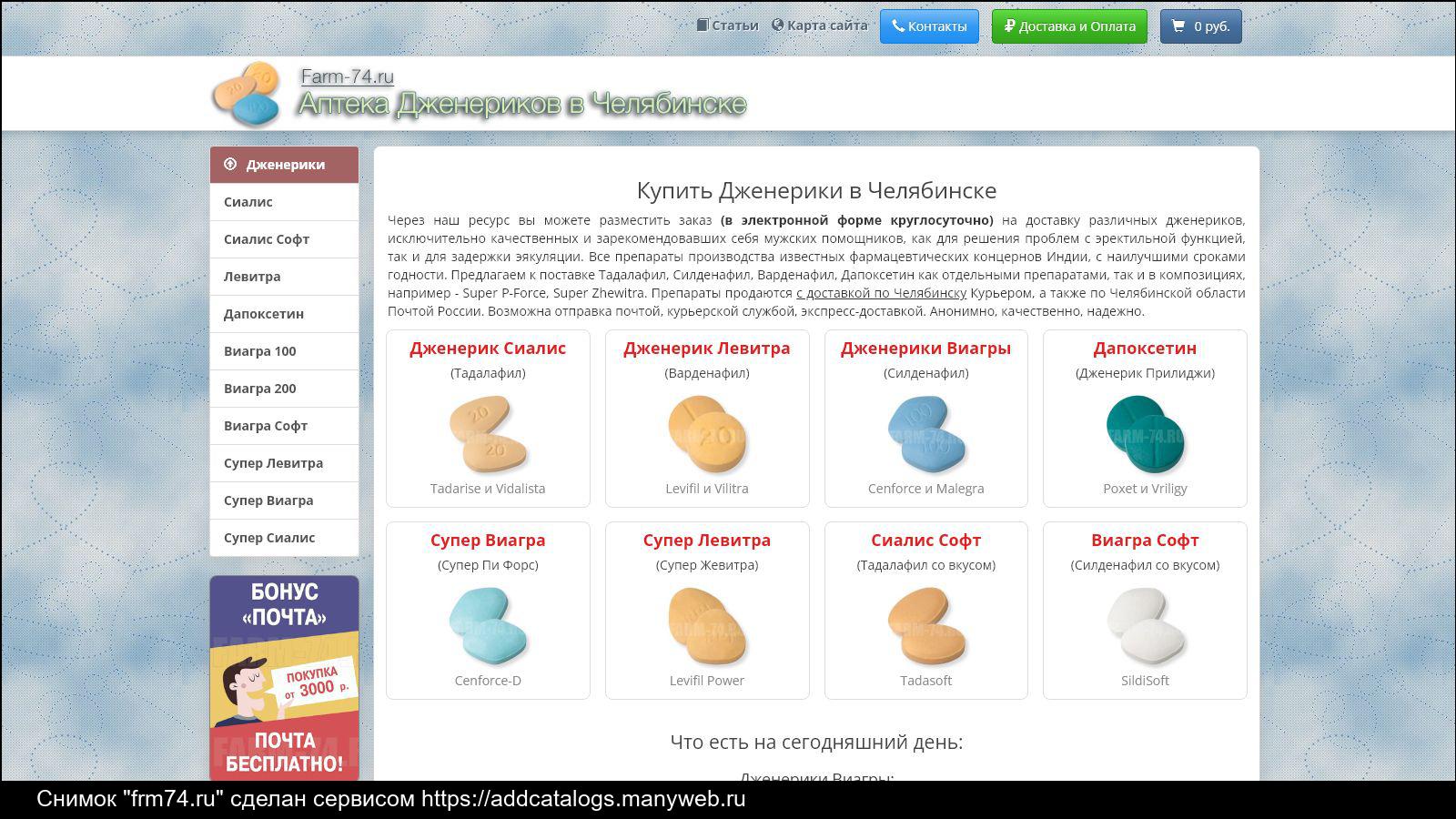
Task: Click the Контакты button
Action: [x=929, y=26]
